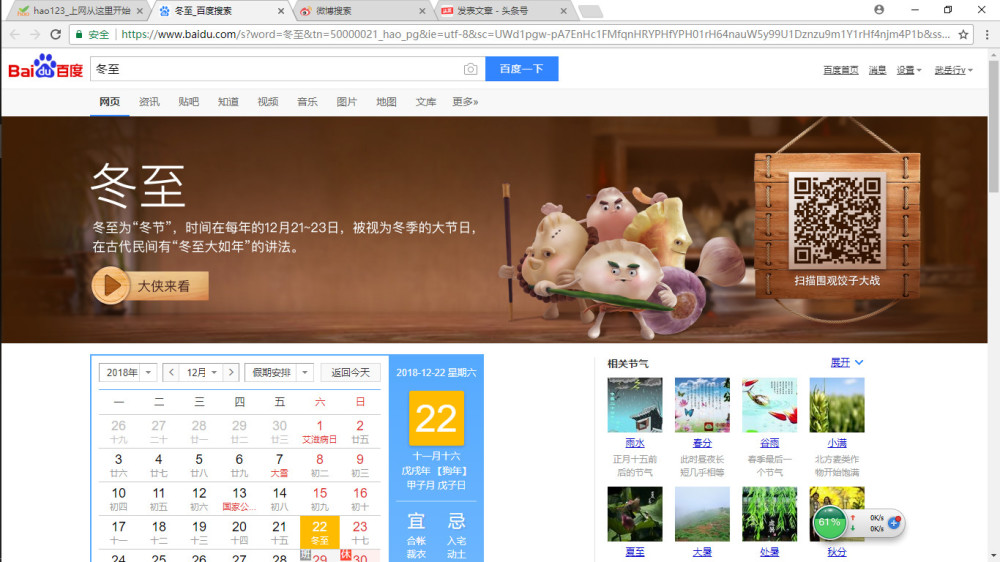Open the 谷雨 solar term link
Image resolution: width=1000 pixels, height=562 pixels.
pyautogui.click(x=770, y=443)
